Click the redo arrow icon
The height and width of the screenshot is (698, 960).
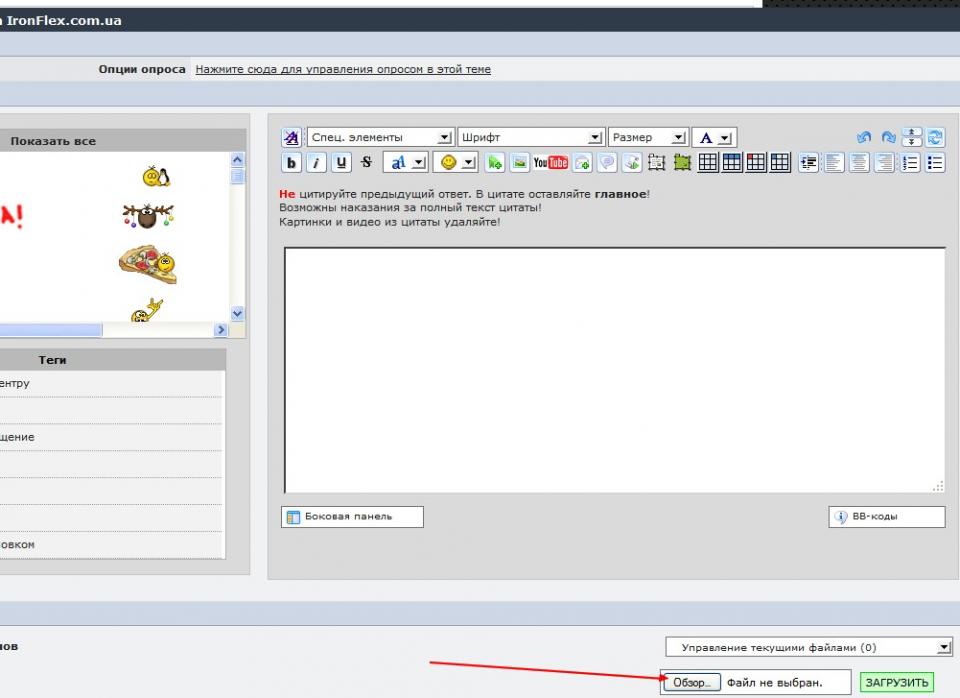click(x=888, y=138)
